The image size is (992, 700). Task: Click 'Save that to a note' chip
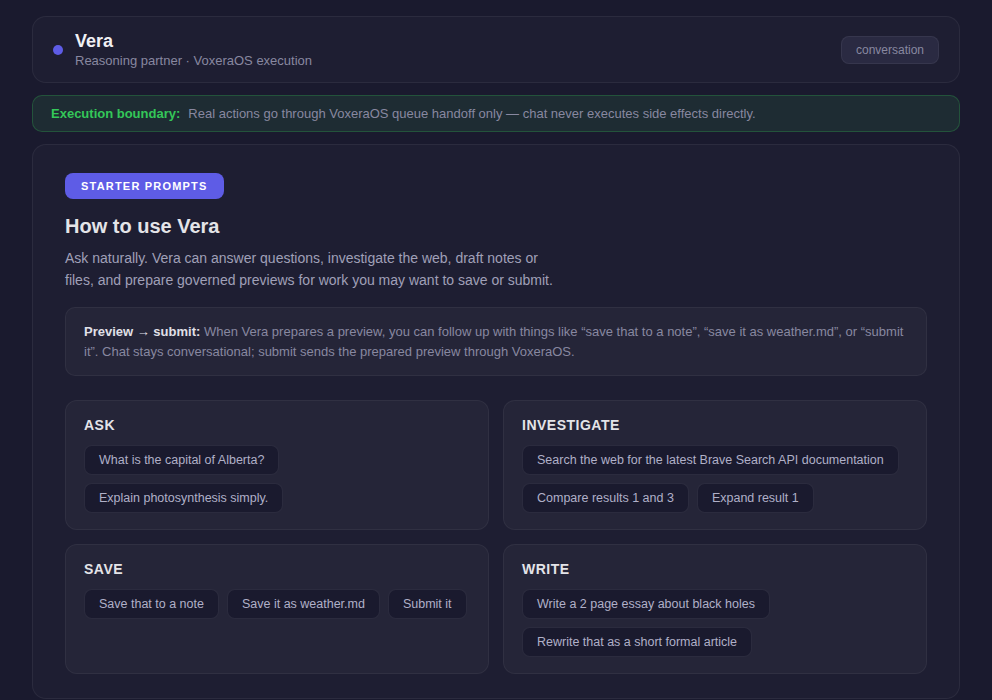[151, 604]
